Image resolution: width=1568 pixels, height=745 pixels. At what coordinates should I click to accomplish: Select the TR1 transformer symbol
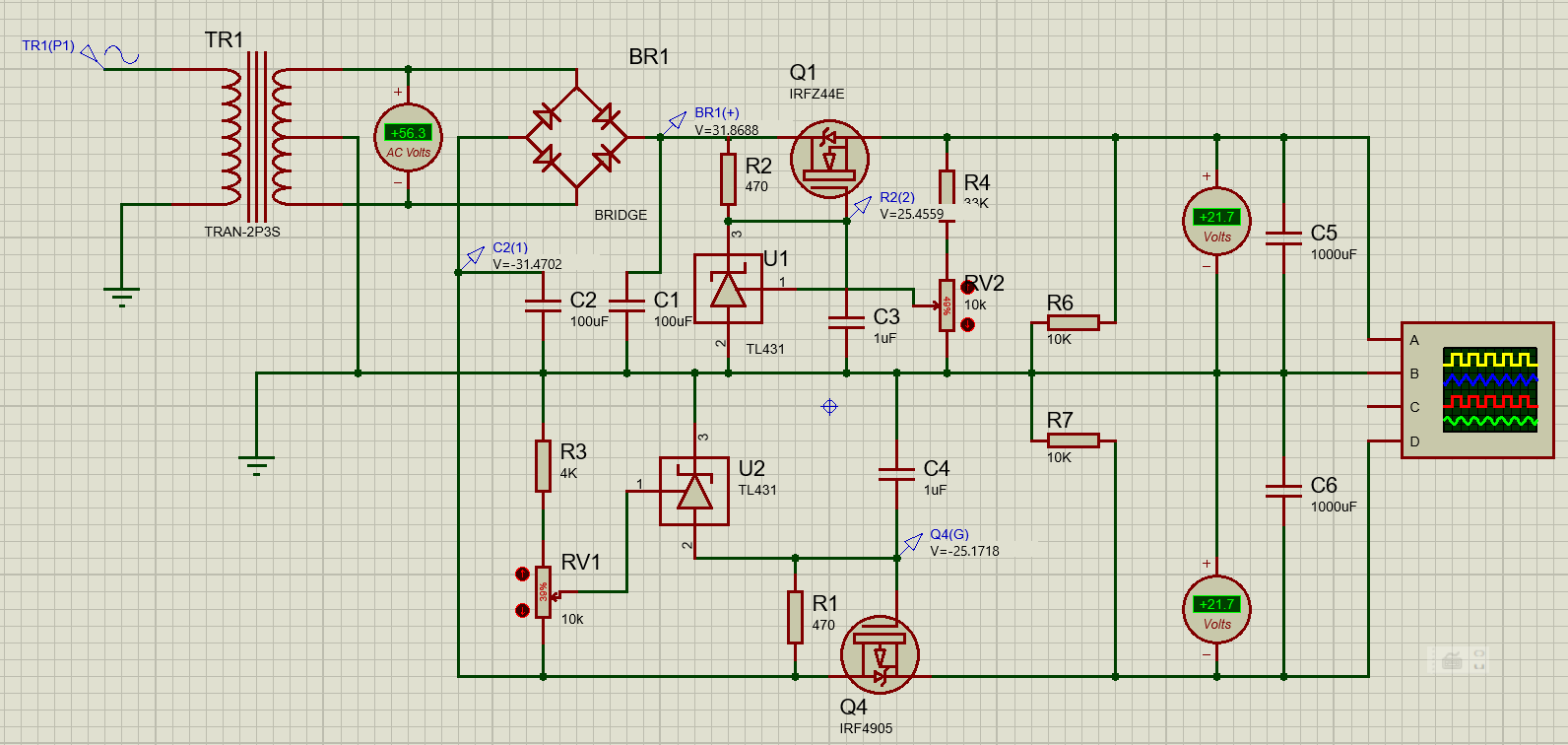(x=256, y=137)
